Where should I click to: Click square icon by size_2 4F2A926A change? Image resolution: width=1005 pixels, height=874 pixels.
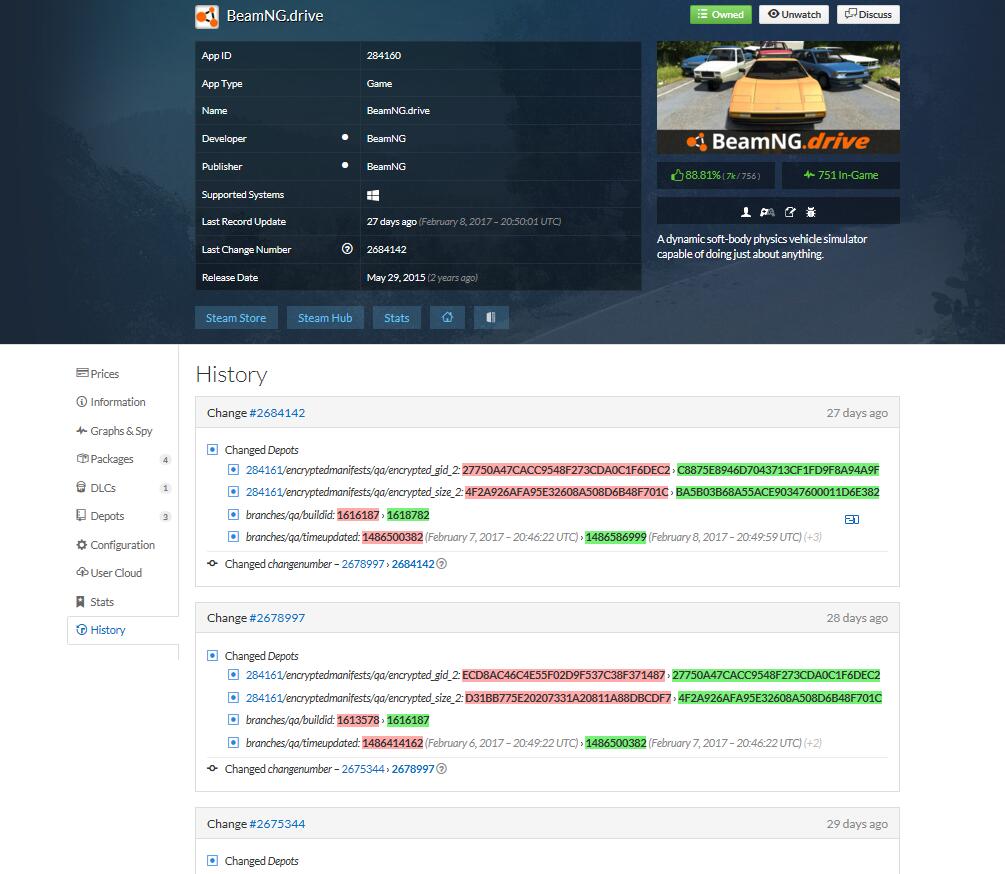coord(233,492)
